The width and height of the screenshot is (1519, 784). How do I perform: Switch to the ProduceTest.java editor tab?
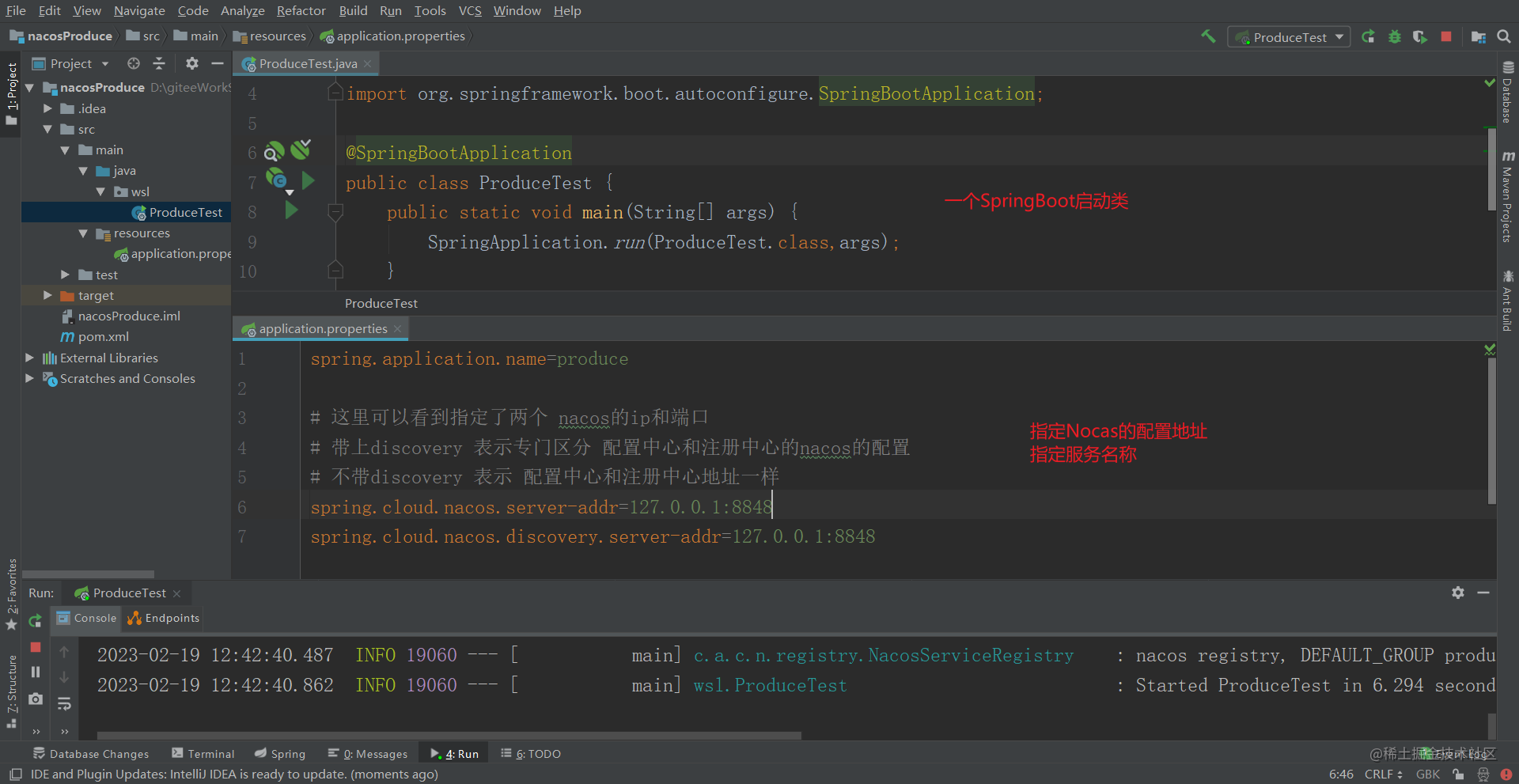308,63
